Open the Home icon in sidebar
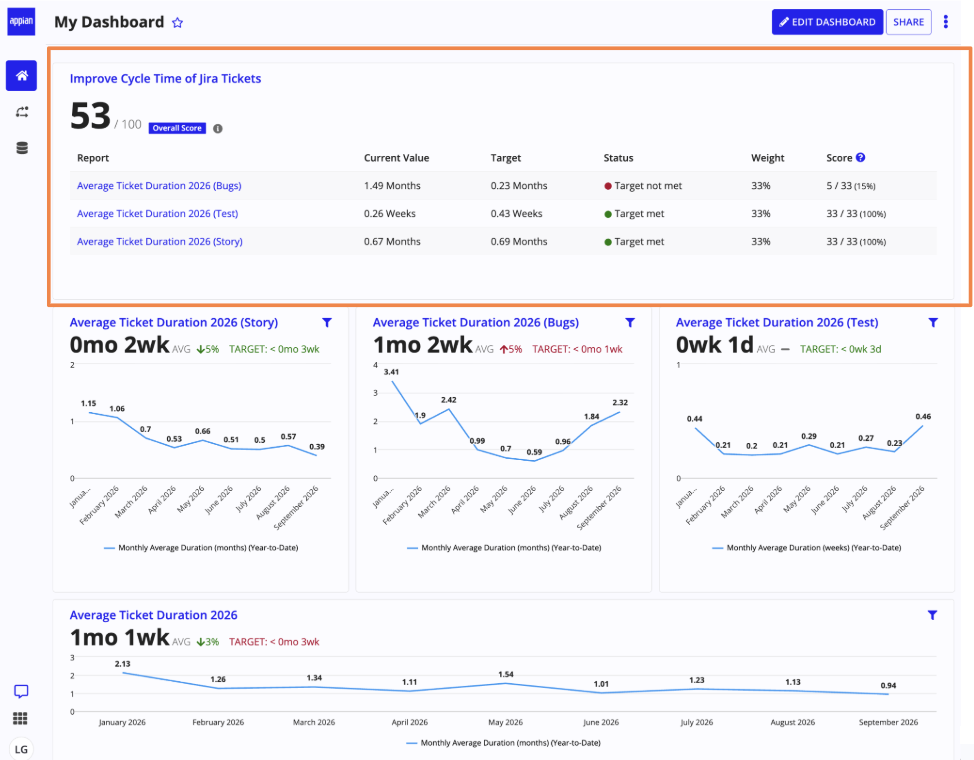974x760 pixels. click(x=22, y=76)
